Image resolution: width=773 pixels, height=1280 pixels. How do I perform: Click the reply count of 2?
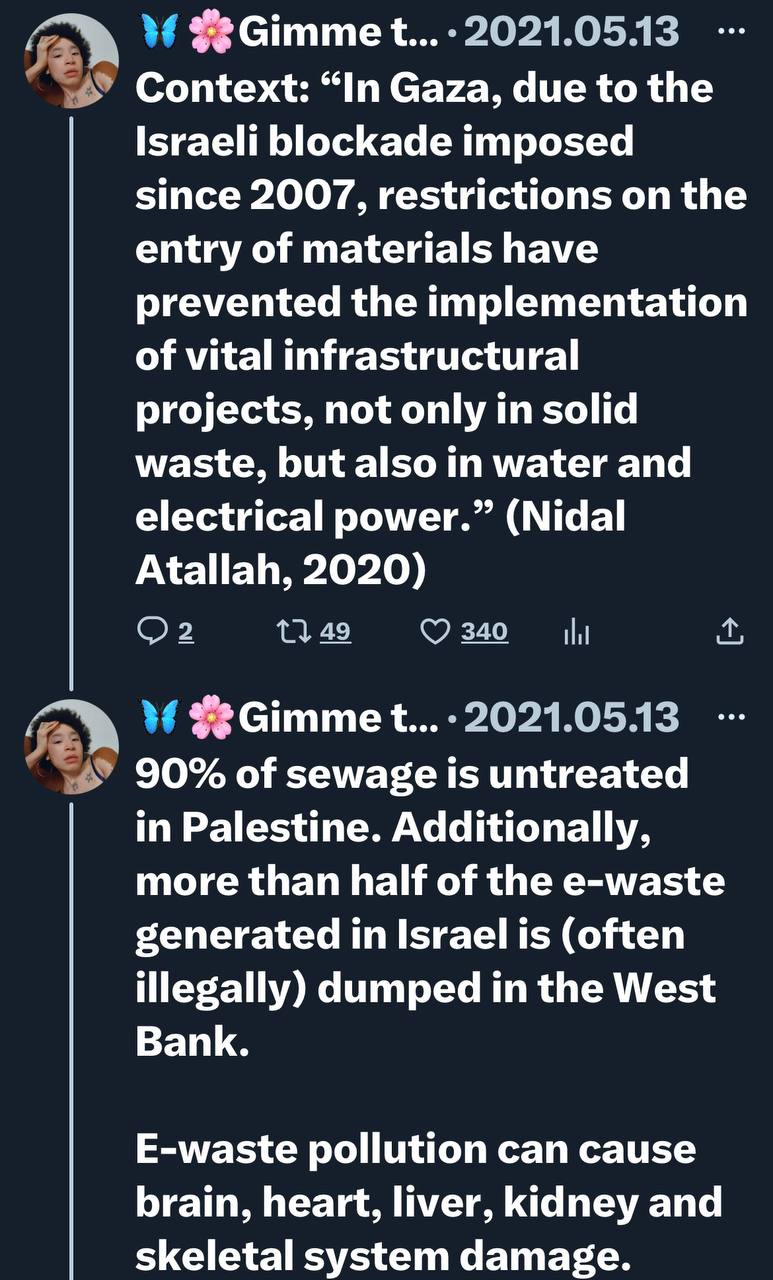pyautogui.click(x=184, y=631)
